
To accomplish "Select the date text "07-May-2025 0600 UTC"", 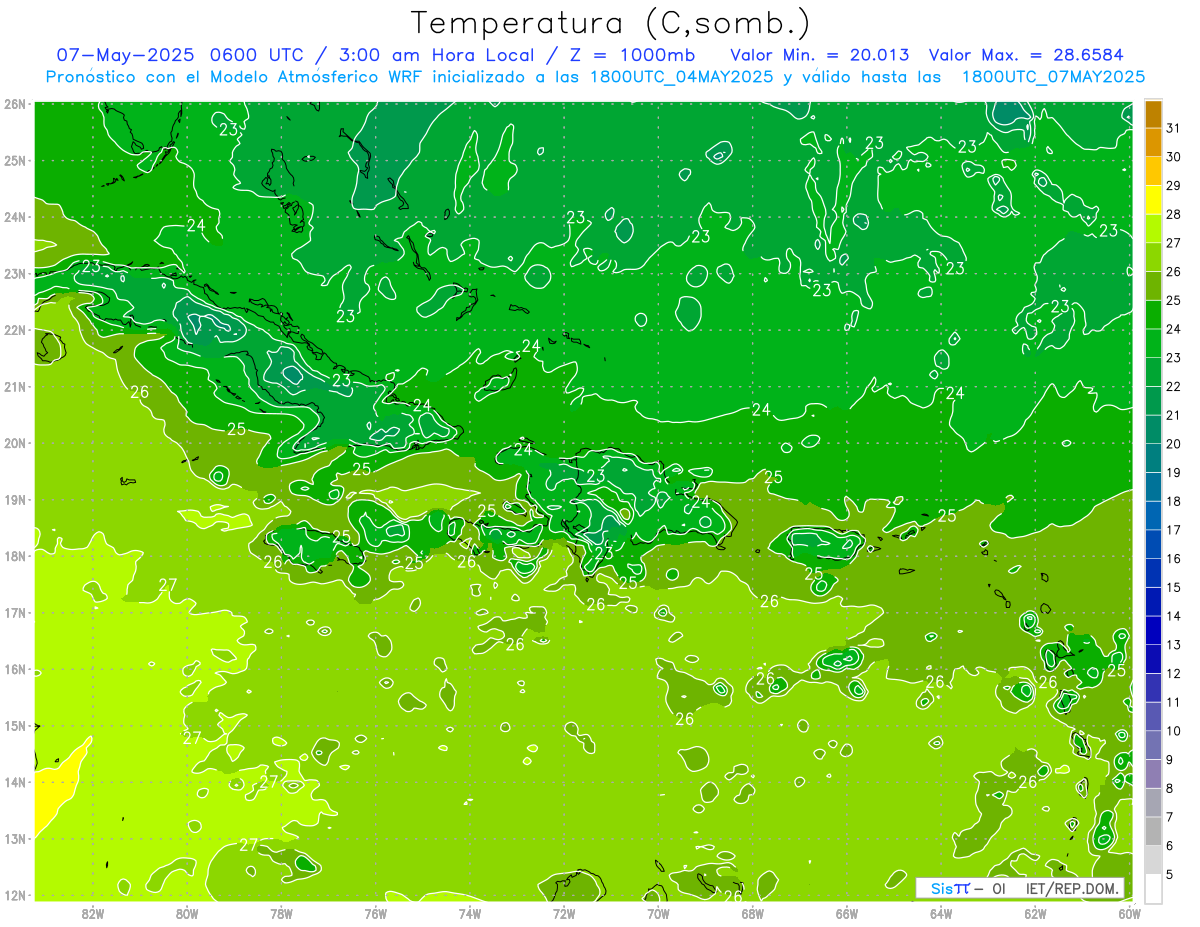I will (182, 55).
